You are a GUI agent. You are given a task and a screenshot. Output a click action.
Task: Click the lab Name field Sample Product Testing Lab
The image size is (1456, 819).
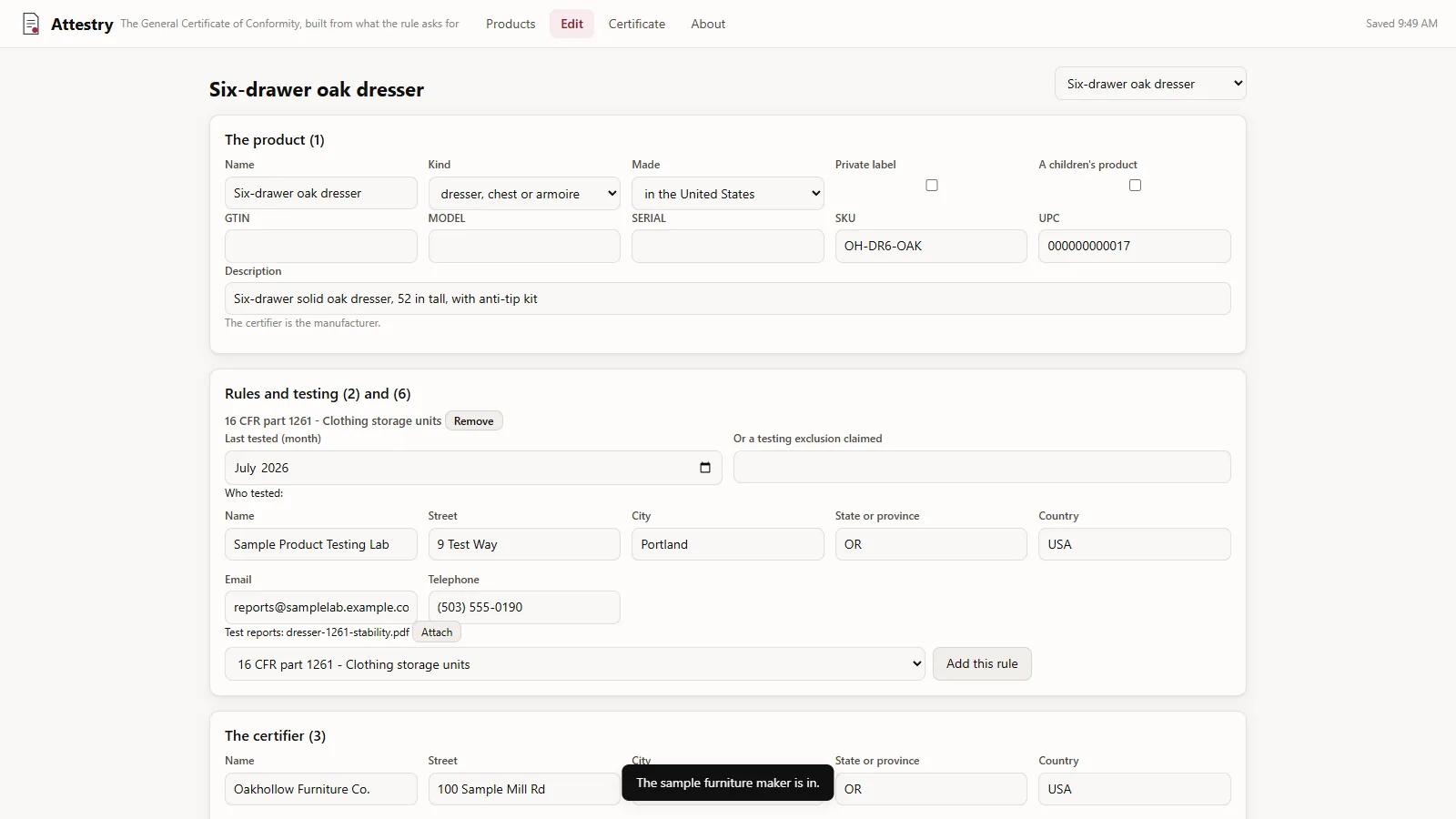click(x=321, y=544)
